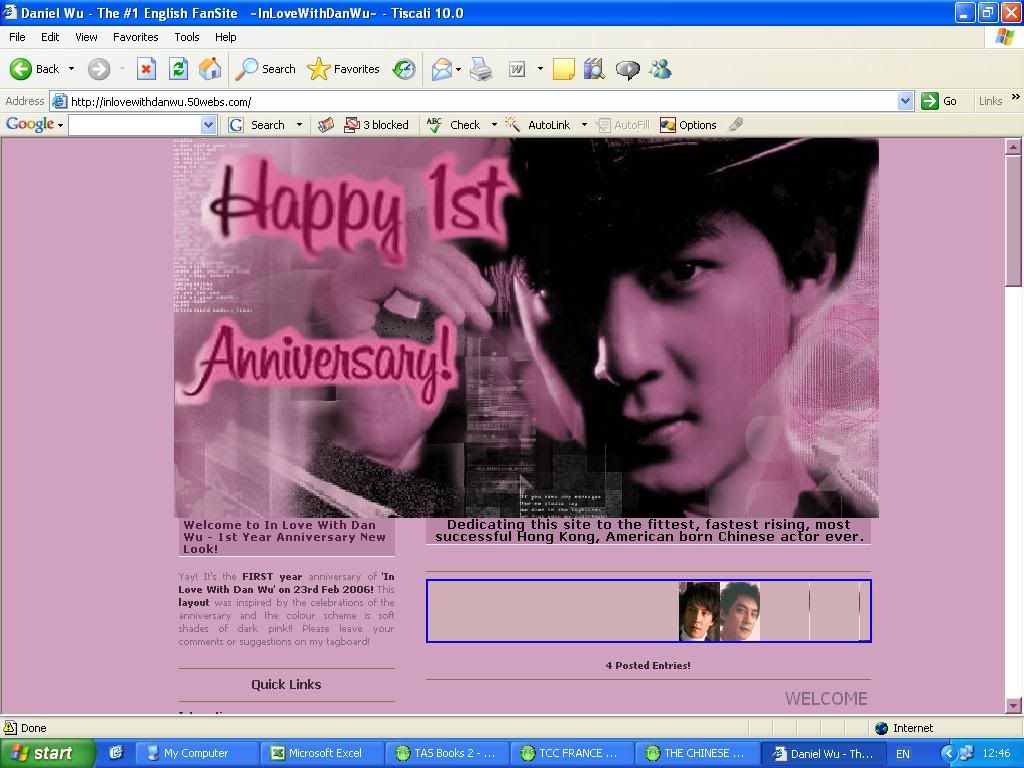Switch to THE CHINESE taskbar window
This screenshot has width=1024, height=768.
[699, 753]
